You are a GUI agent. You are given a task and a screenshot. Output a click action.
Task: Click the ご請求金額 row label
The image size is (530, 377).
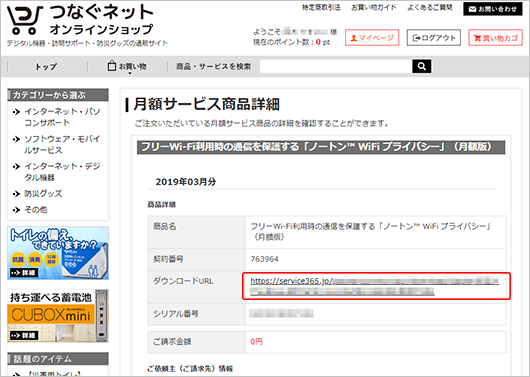172,342
